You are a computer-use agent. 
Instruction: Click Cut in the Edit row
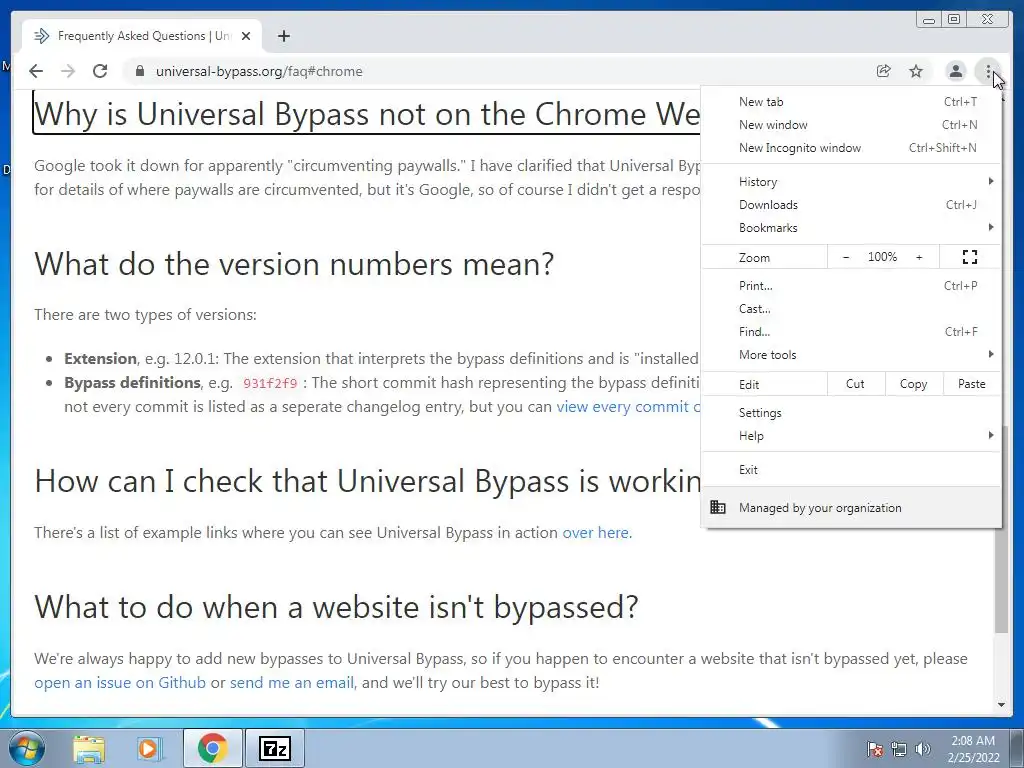point(856,384)
